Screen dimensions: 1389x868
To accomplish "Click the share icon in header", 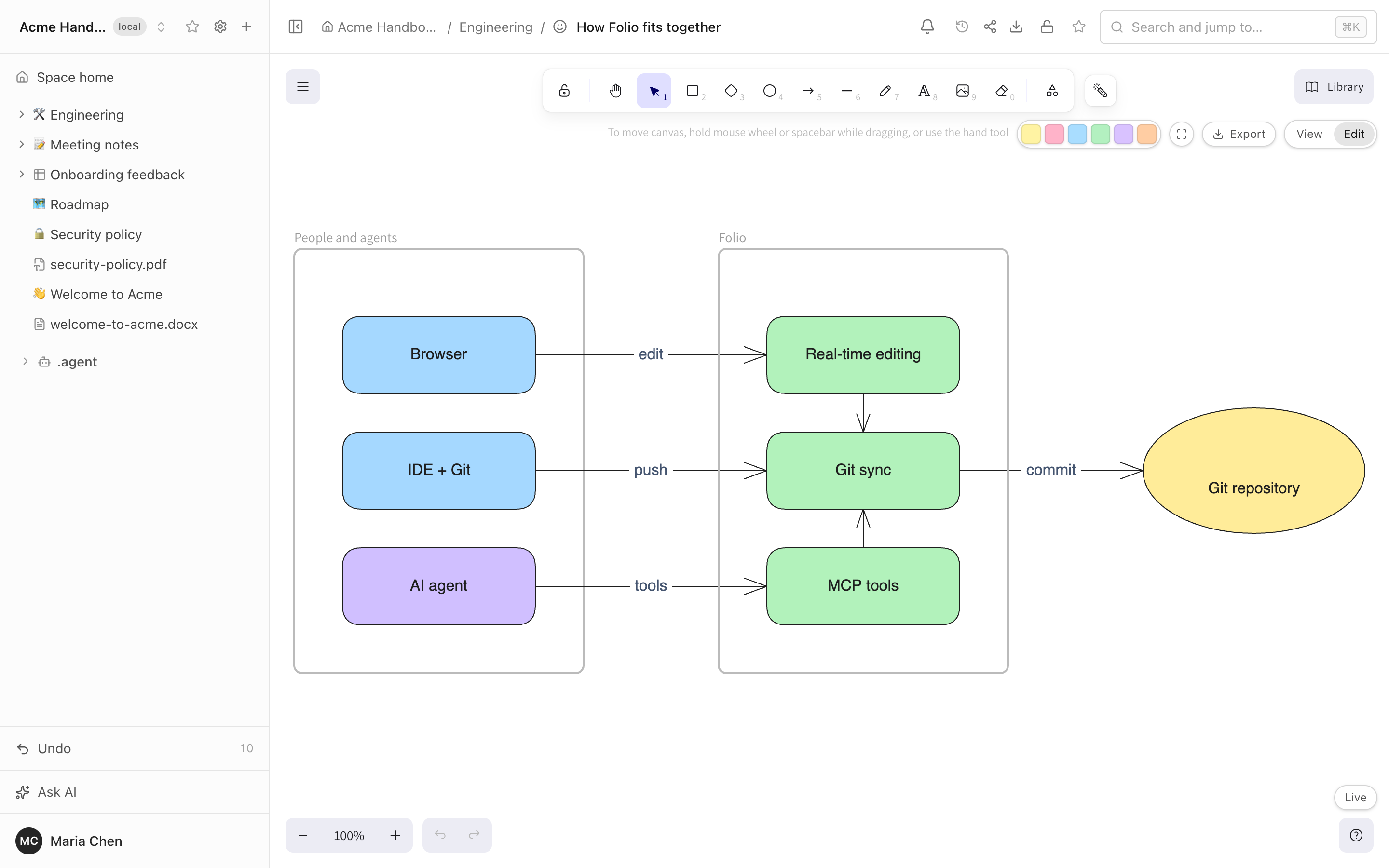I will [990, 27].
